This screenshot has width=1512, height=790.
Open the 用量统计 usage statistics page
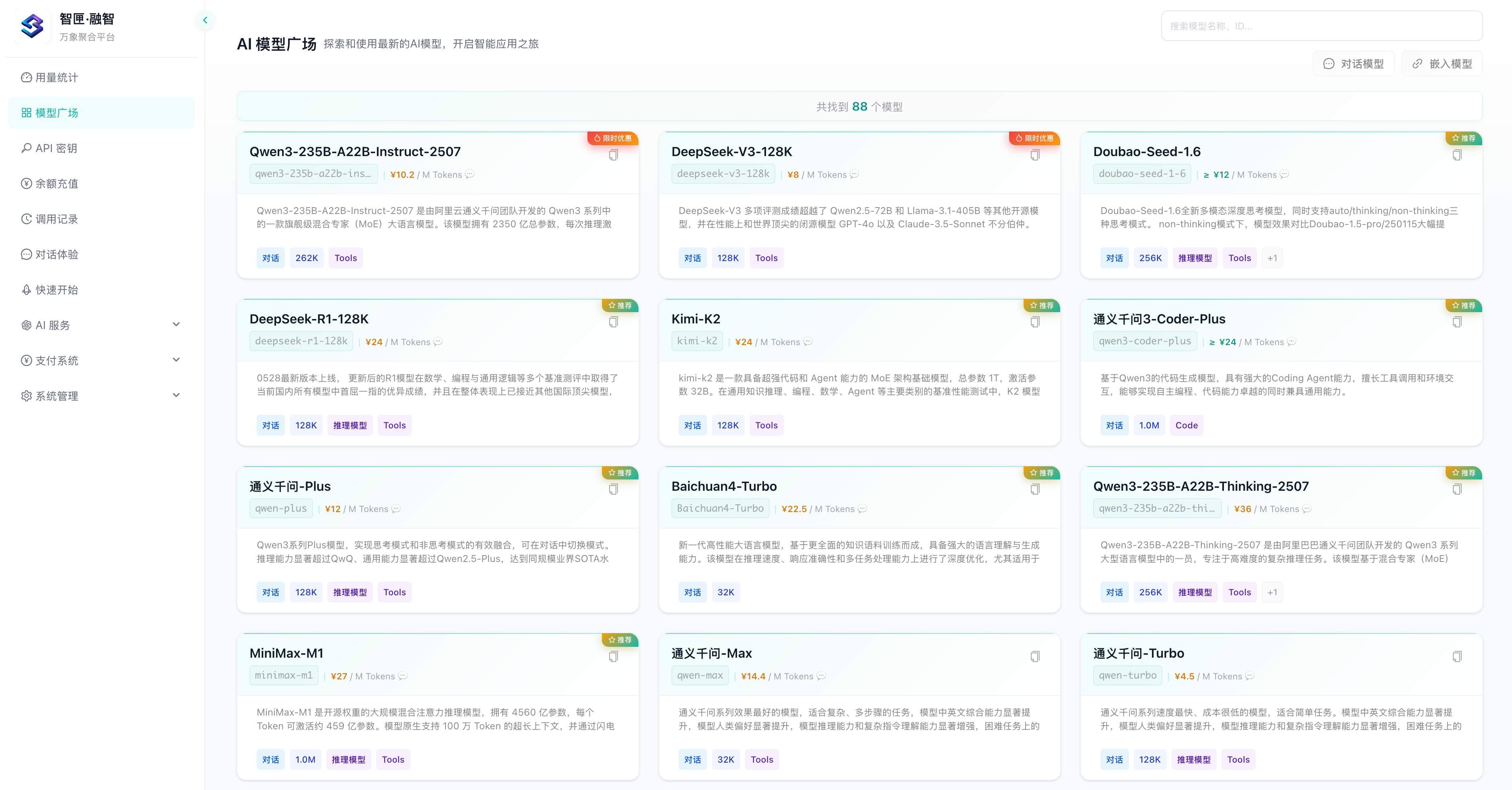[x=56, y=77]
